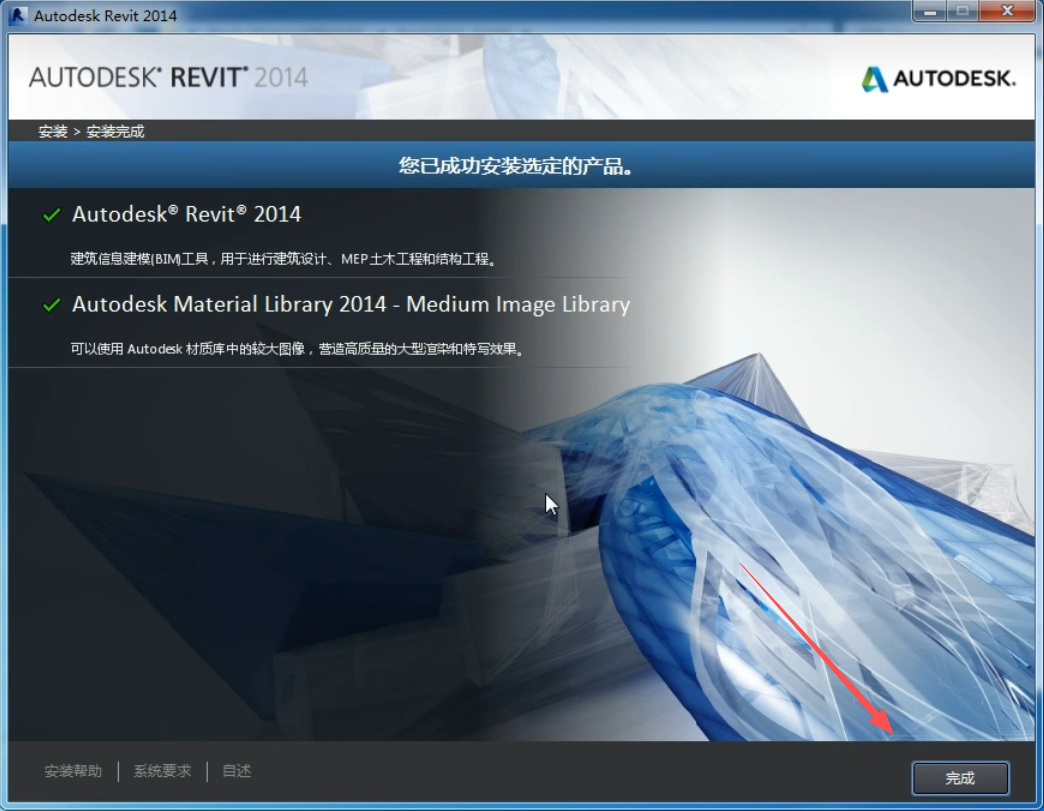Select the Autodesk Revit 2014 product title
1044x811 pixels.
point(186,215)
